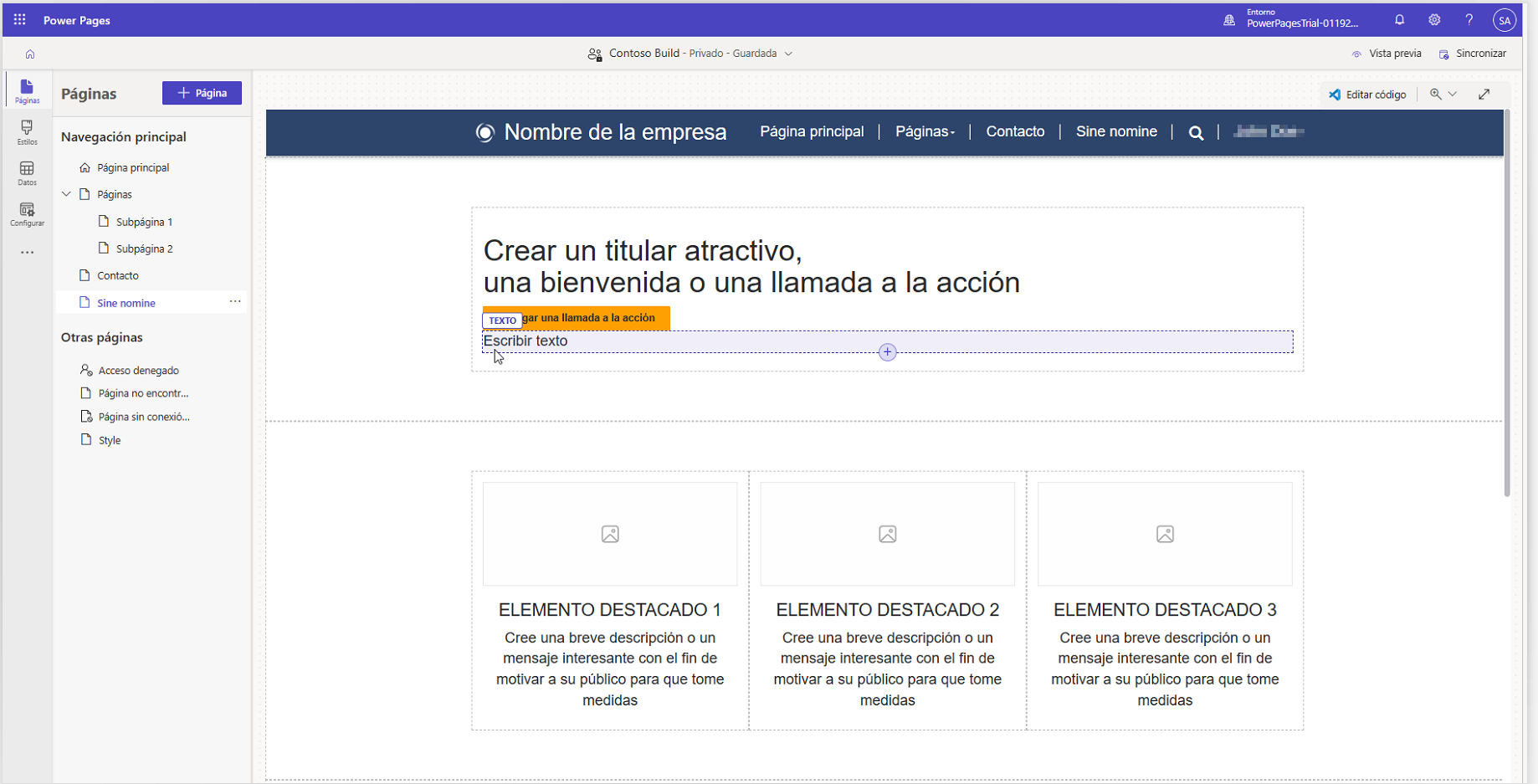Open notifications with the bell icon
The height and width of the screenshot is (784, 1538).
coord(1398,19)
